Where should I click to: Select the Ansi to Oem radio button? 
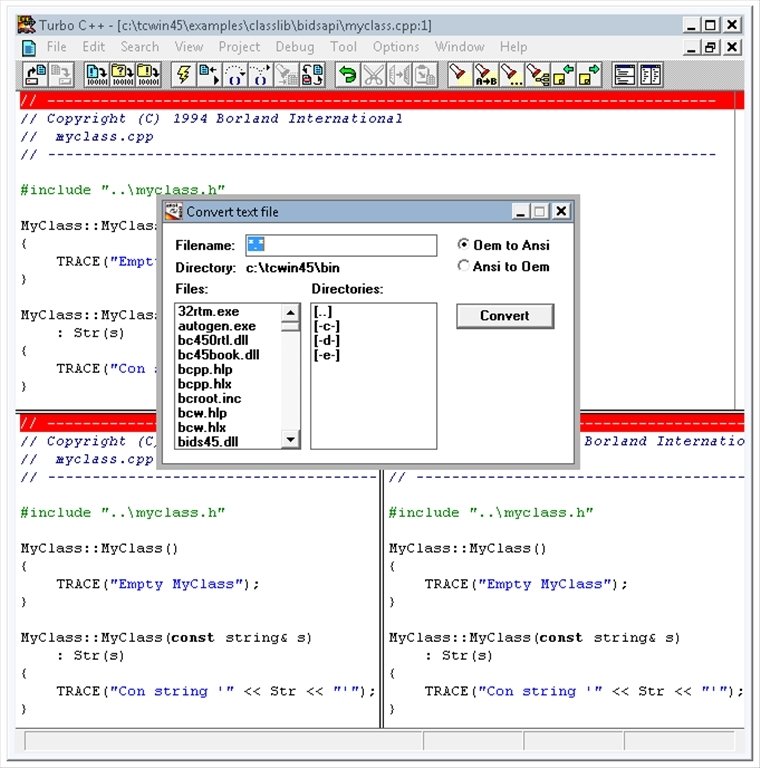click(463, 265)
